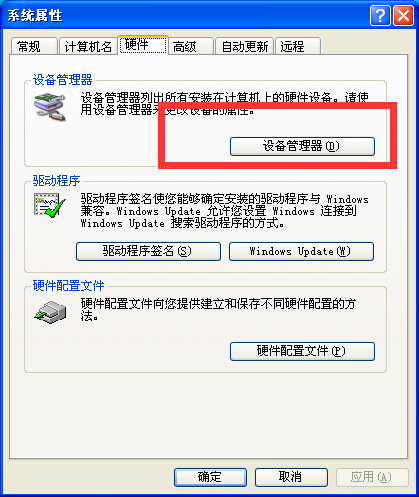
Task: Click the greyed-out 应用(A) button
Action: [372, 477]
